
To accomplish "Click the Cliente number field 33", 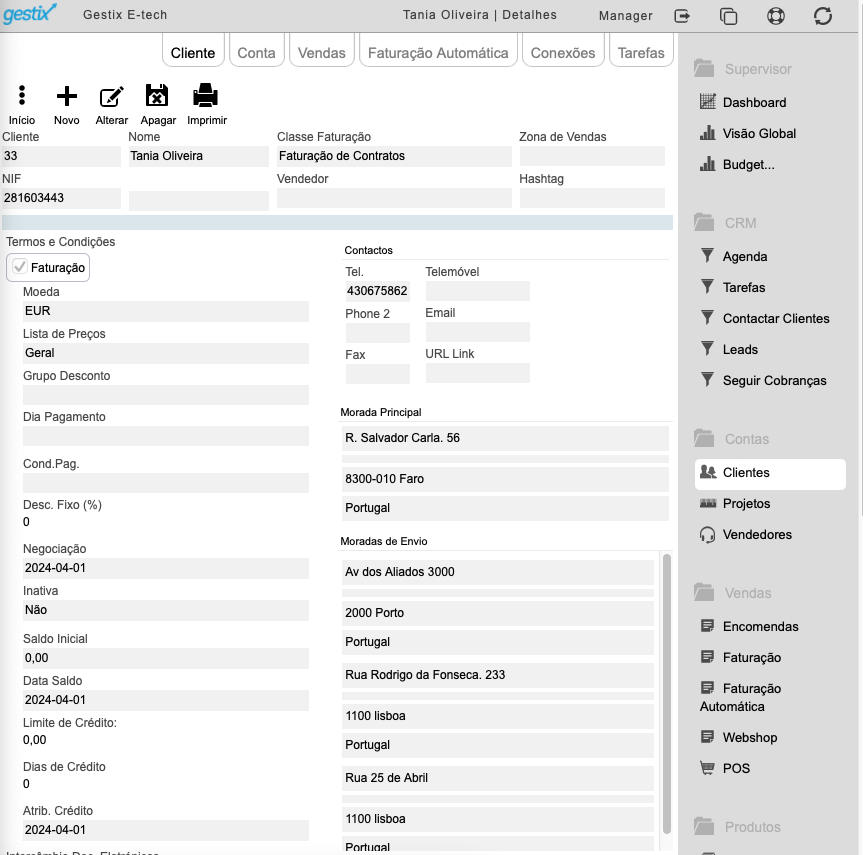I will tap(61, 156).
